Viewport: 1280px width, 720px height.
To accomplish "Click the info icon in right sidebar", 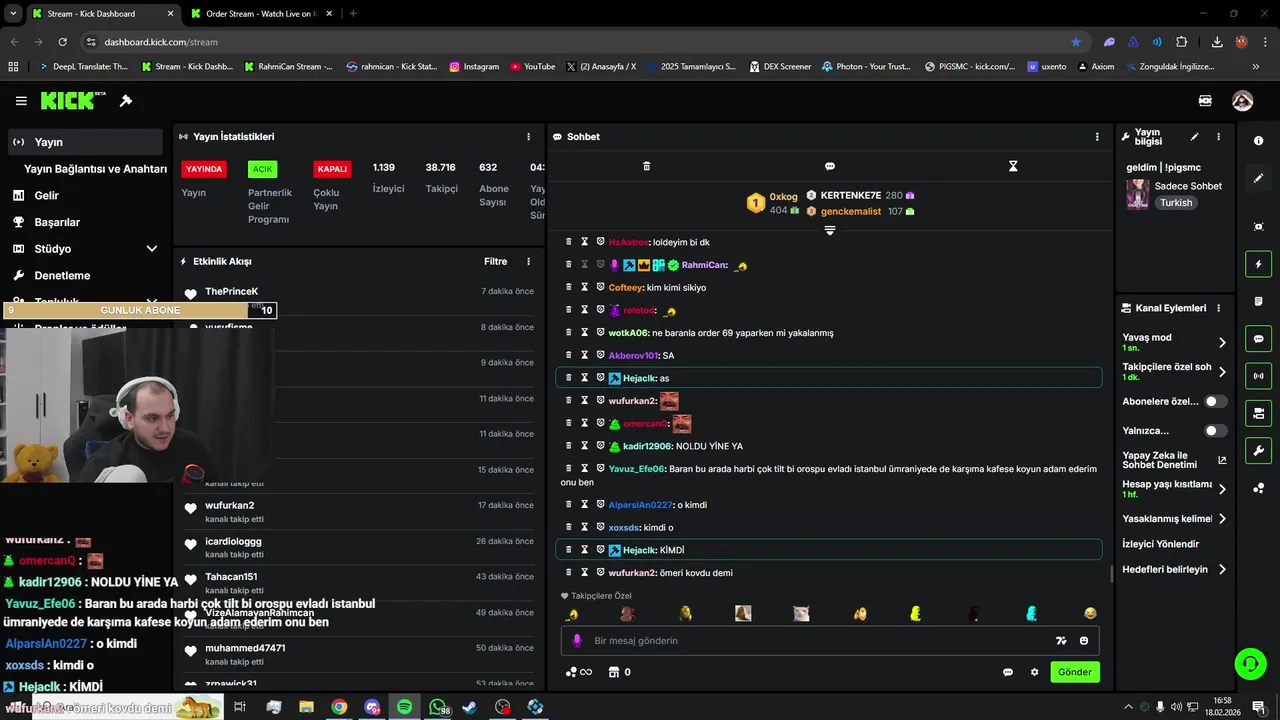I will tap(1258, 141).
